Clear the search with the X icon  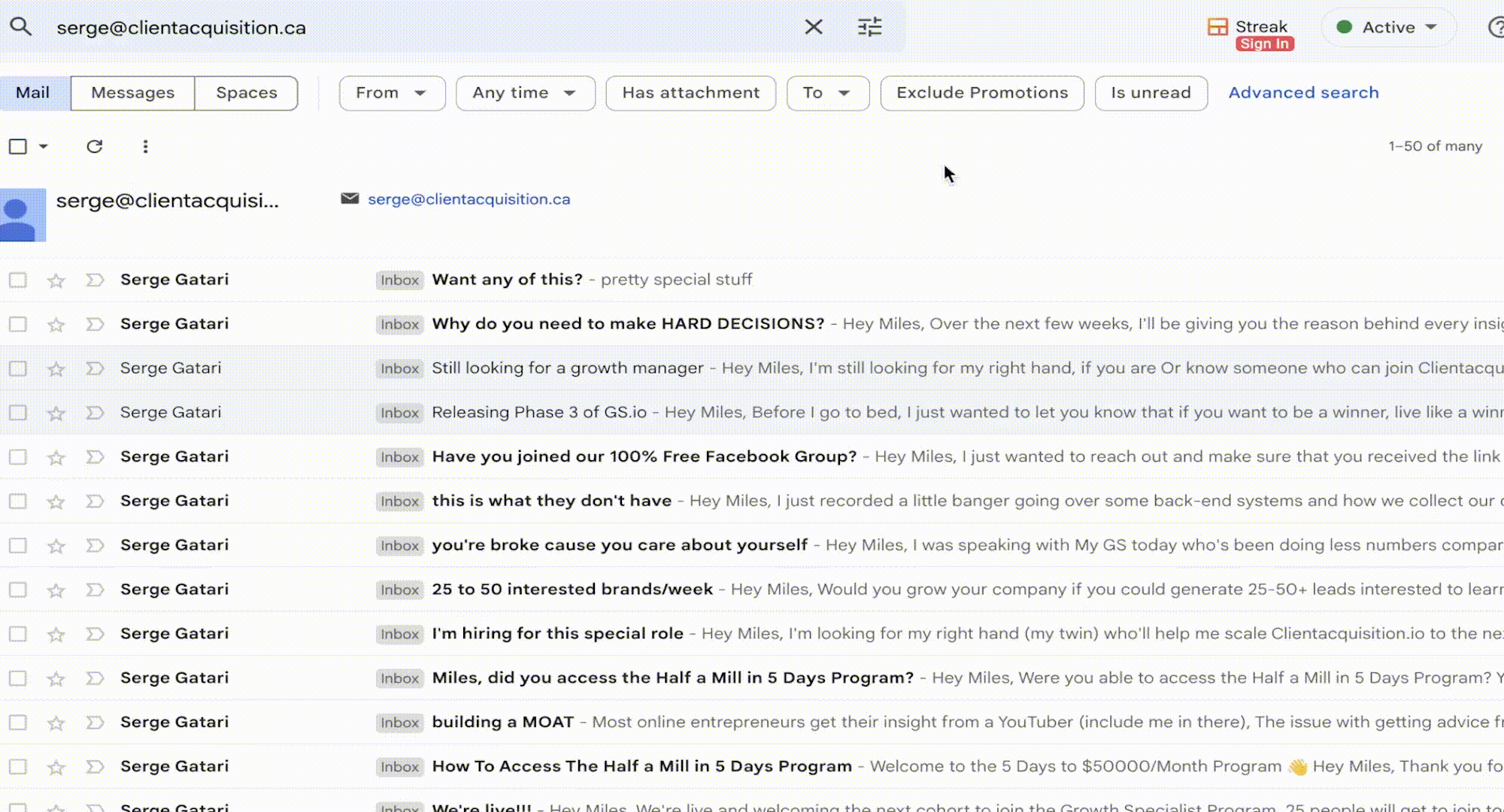click(x=813, y=27)
